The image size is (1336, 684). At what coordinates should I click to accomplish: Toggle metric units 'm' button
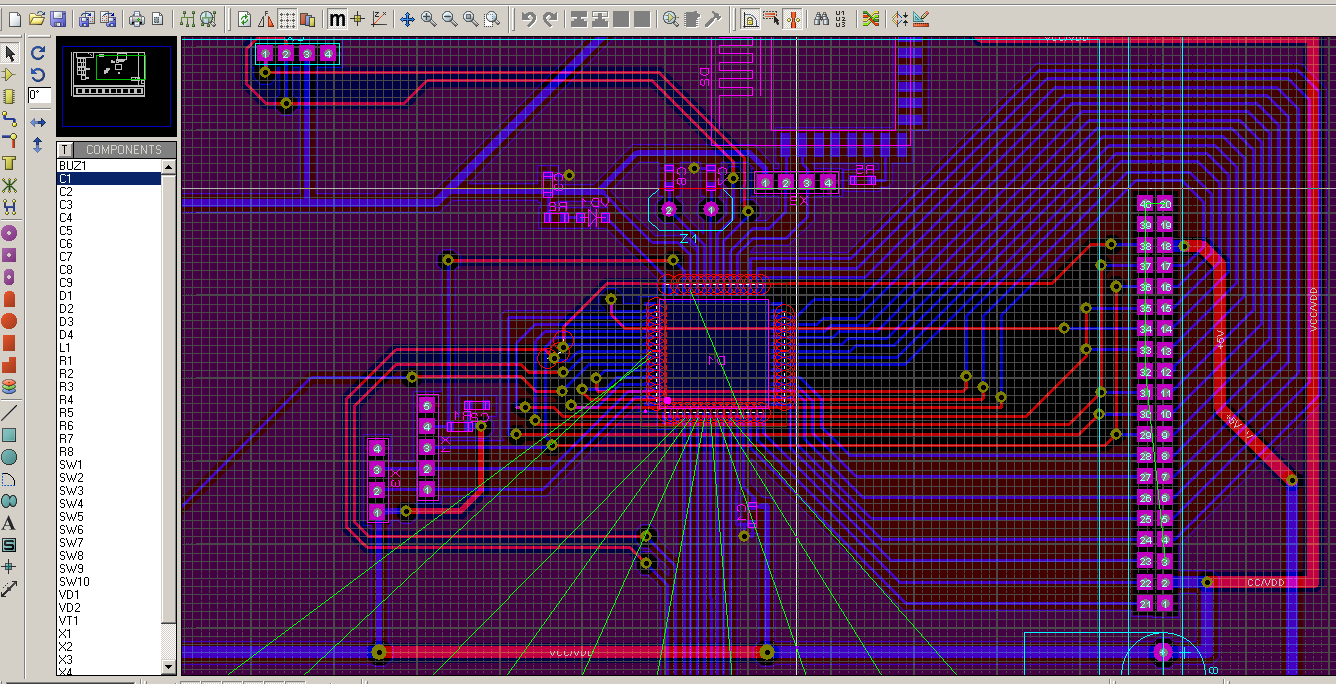pos(337,19)
